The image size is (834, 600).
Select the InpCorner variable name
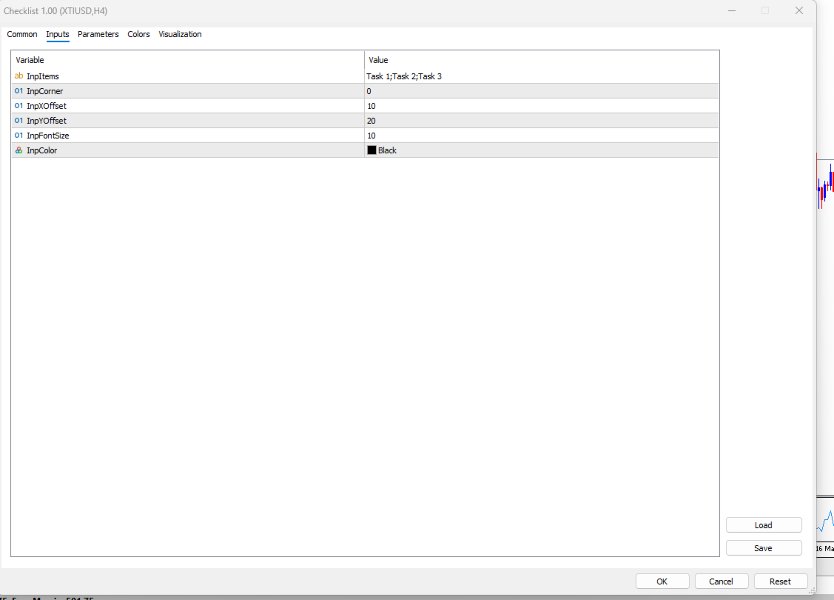(45, 91)
